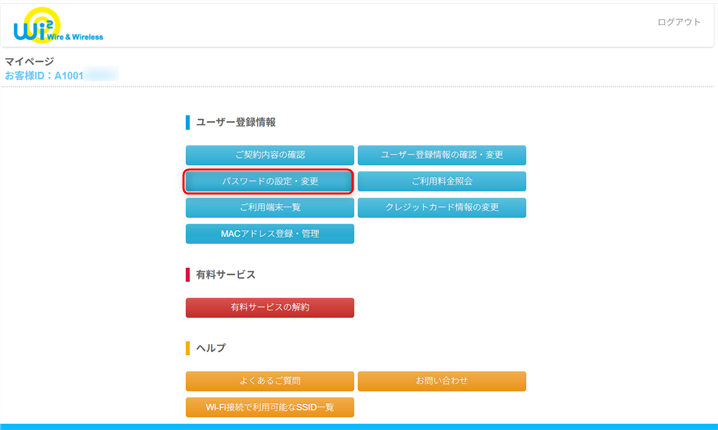Screen dimensions: 718x430
Task: Select the お客様ID customer number text
Action: pyautogui.click(x=60, y=75)
